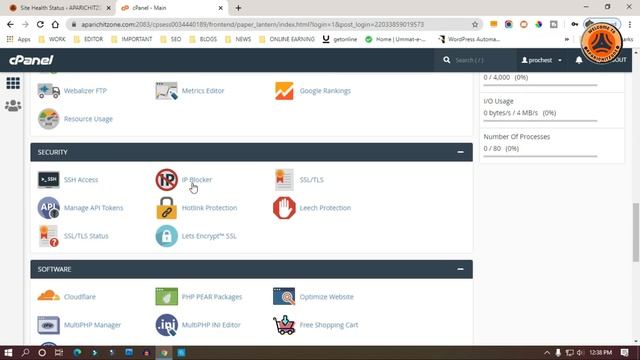Click the Free Shopping Cart icon
Viewport: 640px width, 360px height.
[284, 325]
